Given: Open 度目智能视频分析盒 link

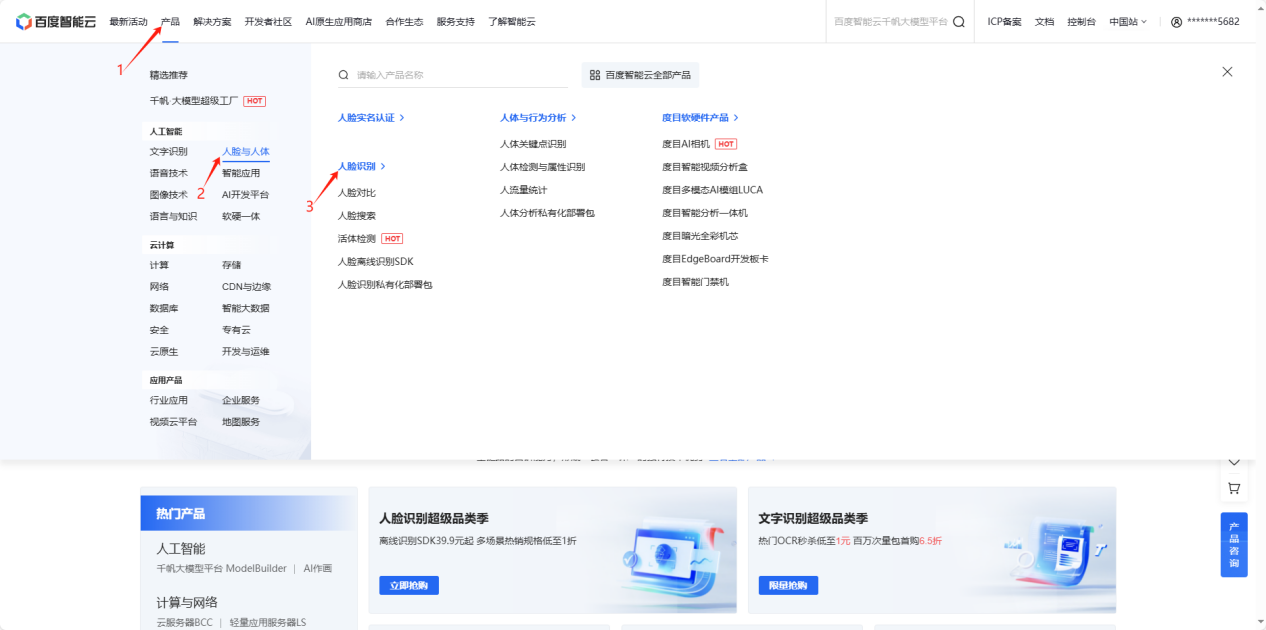Looking at the screenshot, I should tap(705, 167).
